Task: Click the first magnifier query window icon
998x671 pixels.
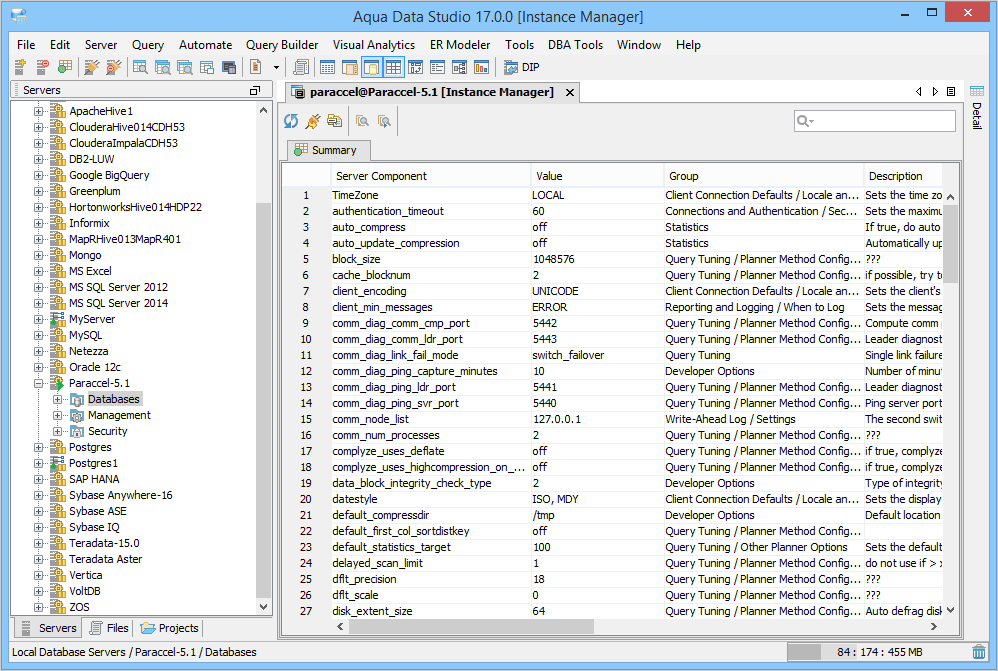Action: [140, 67]
